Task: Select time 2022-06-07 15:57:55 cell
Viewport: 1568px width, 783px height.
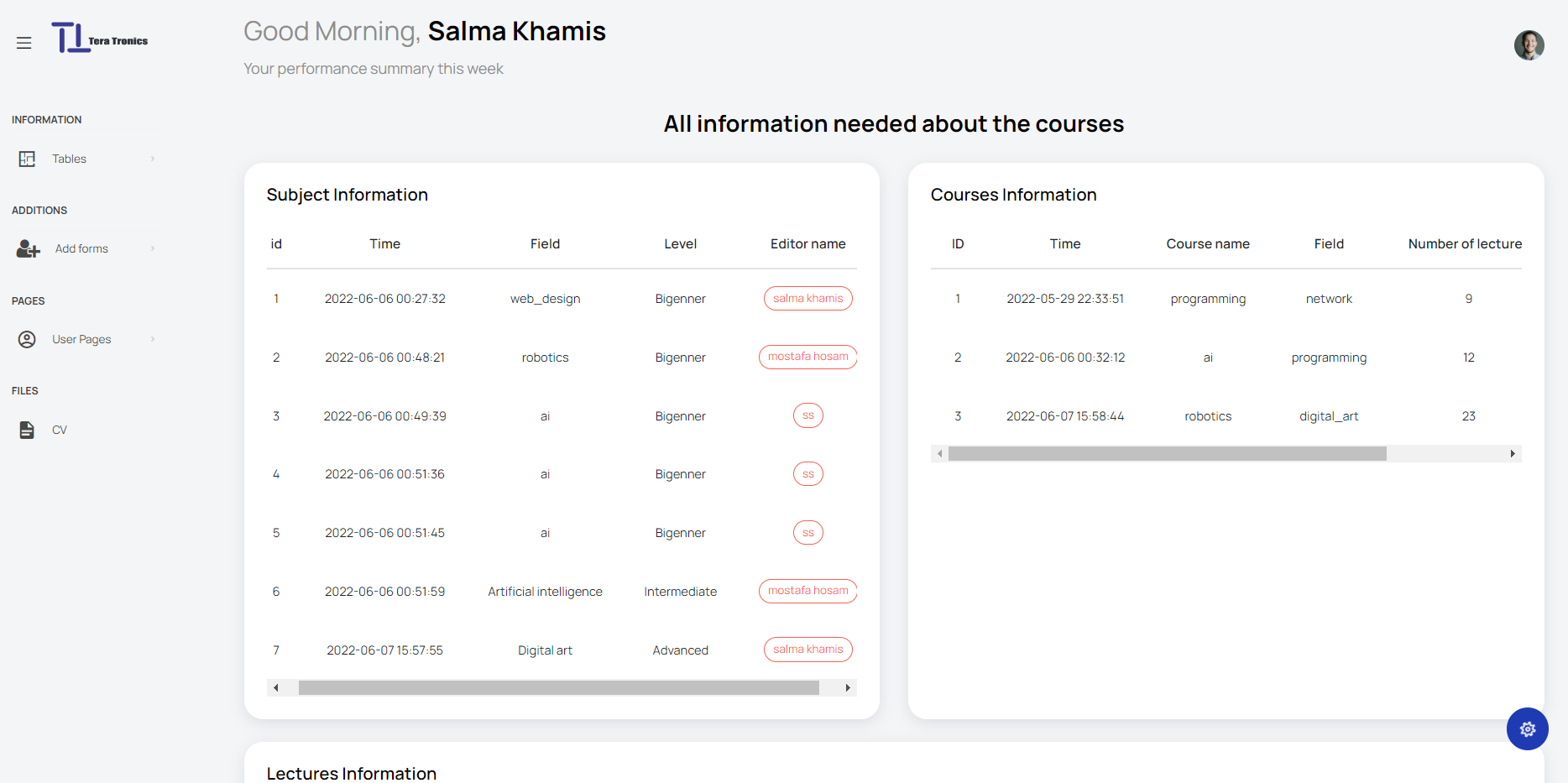Action: tap(384, 650)
